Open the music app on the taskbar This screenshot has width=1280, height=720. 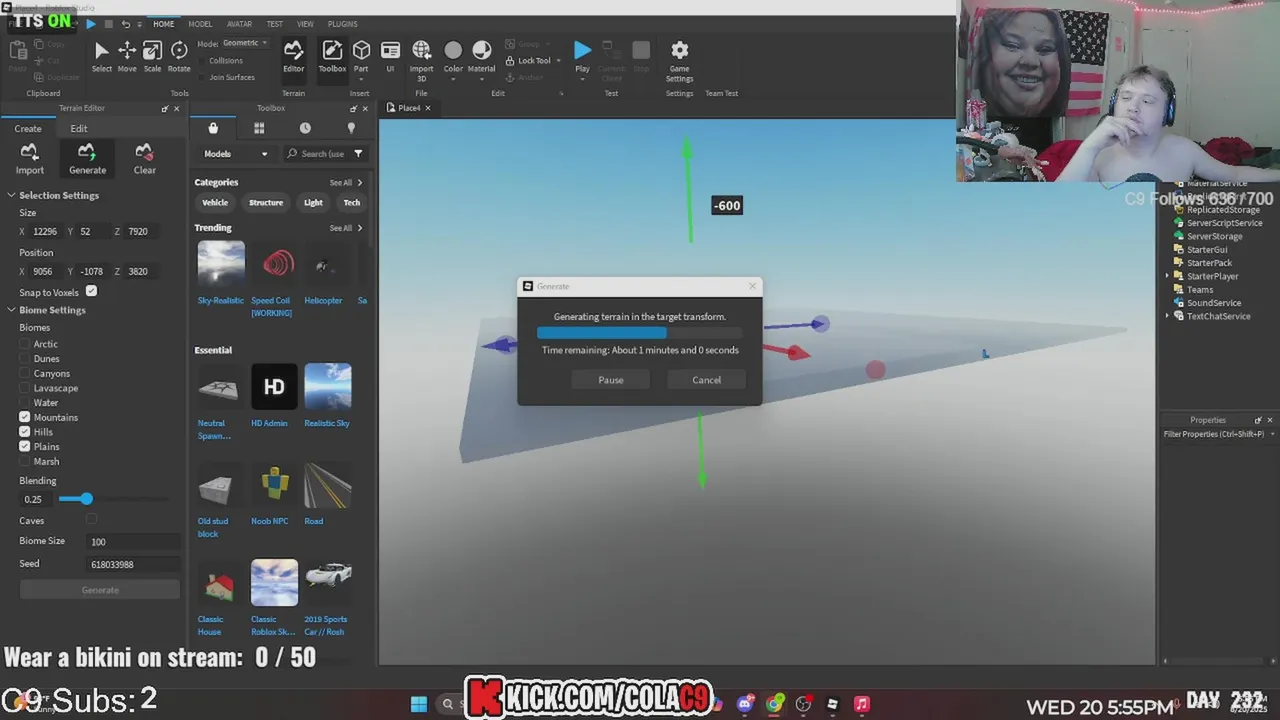tap(861, 704)
